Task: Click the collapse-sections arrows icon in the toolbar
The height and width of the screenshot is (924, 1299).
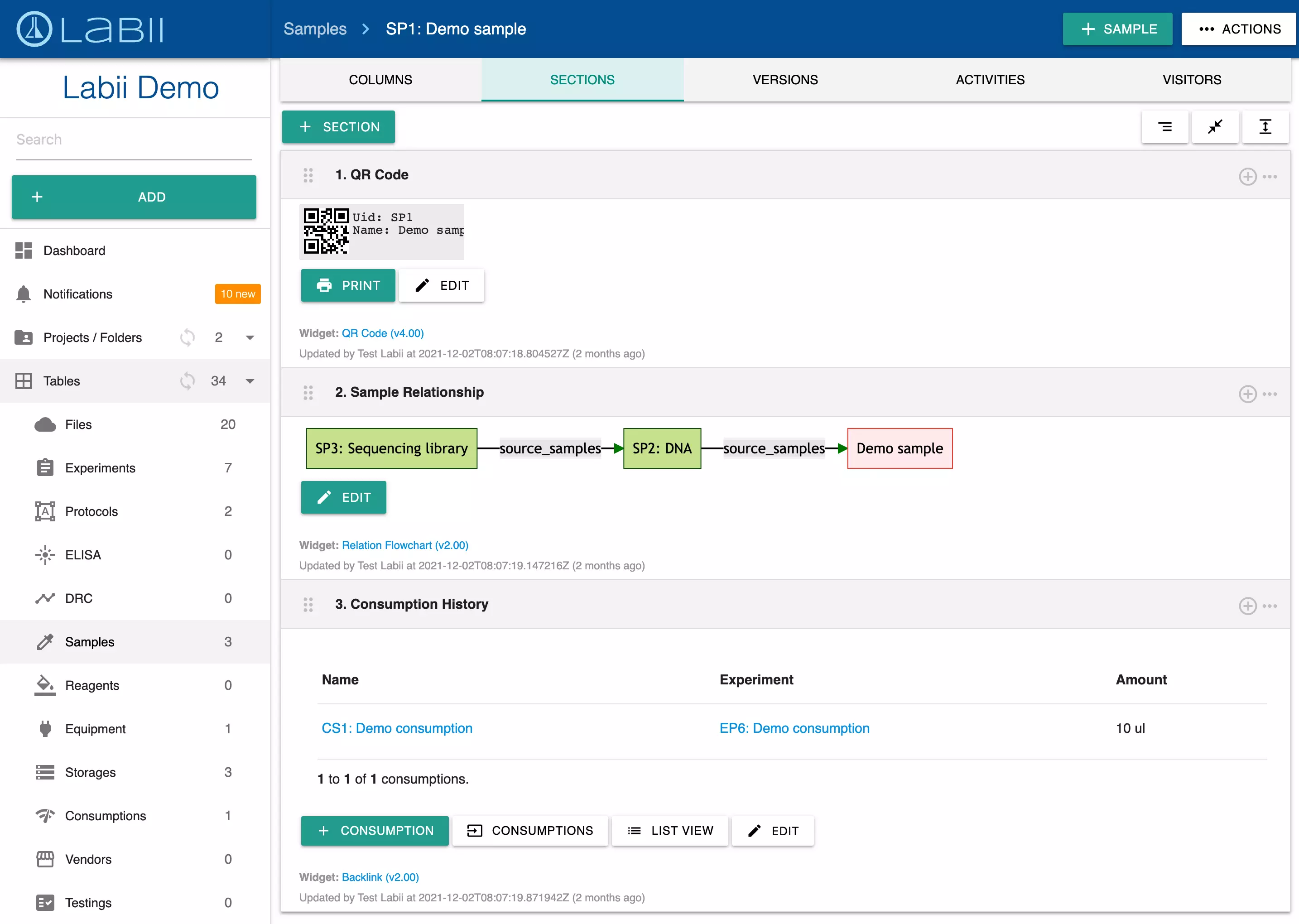Action: pyautogui.click(x=1215, y=127)
